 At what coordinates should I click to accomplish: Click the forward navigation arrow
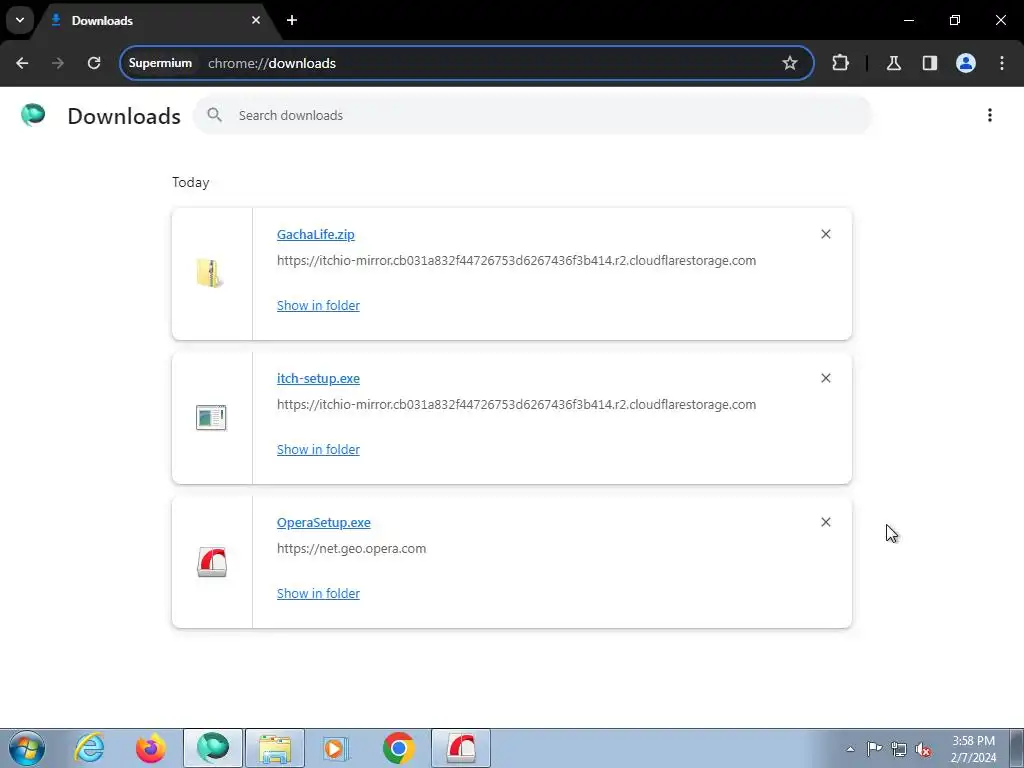58,63
